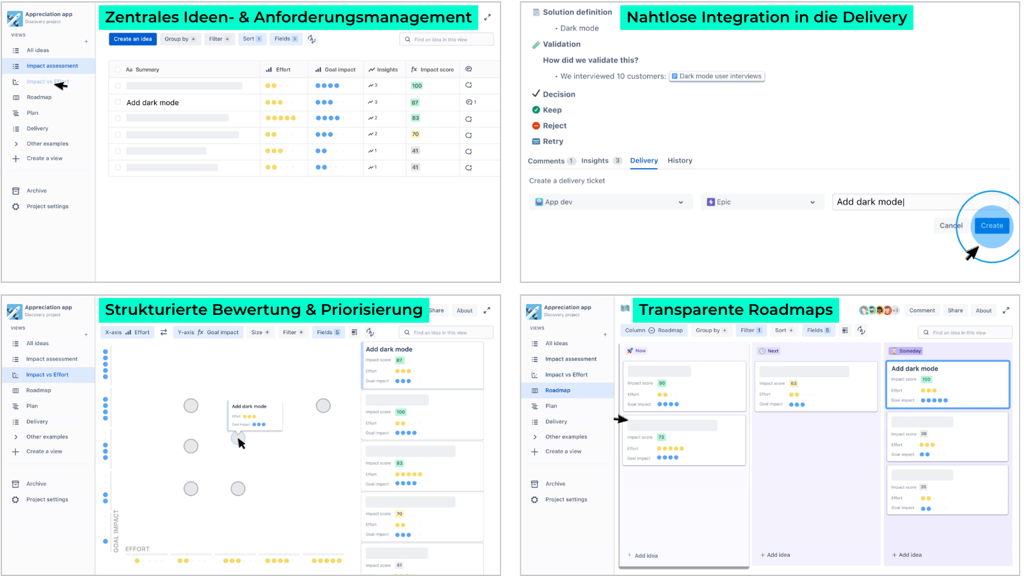
Task: Open the App dev project dropdown
Action: pos(609,201)
